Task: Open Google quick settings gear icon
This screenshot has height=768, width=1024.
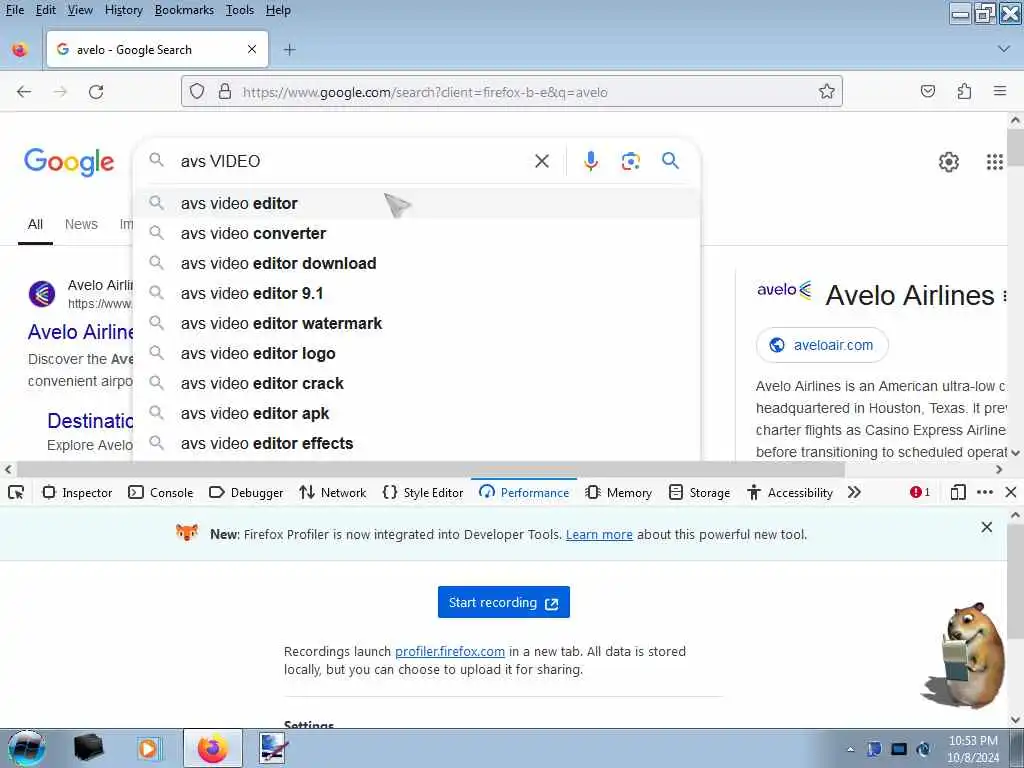Action: pos(948,161)
